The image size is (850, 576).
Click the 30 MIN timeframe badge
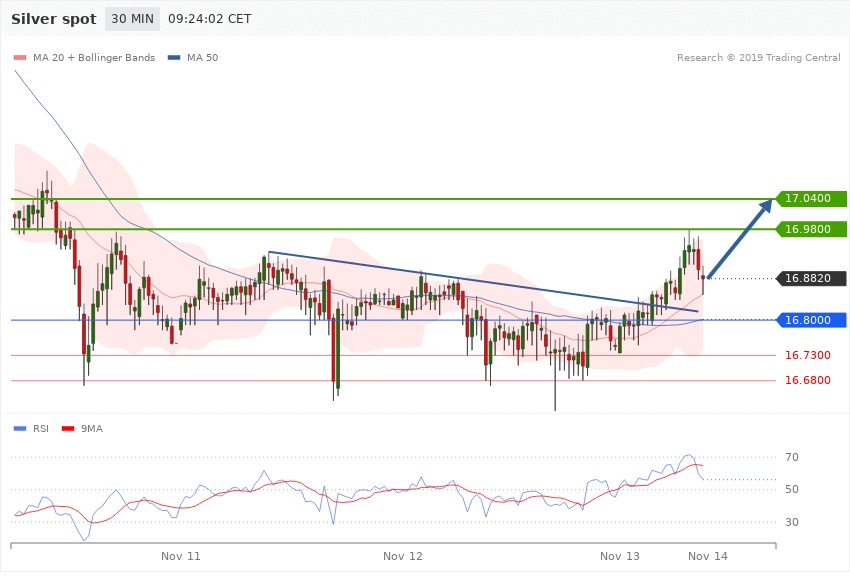tap(132, 19)
